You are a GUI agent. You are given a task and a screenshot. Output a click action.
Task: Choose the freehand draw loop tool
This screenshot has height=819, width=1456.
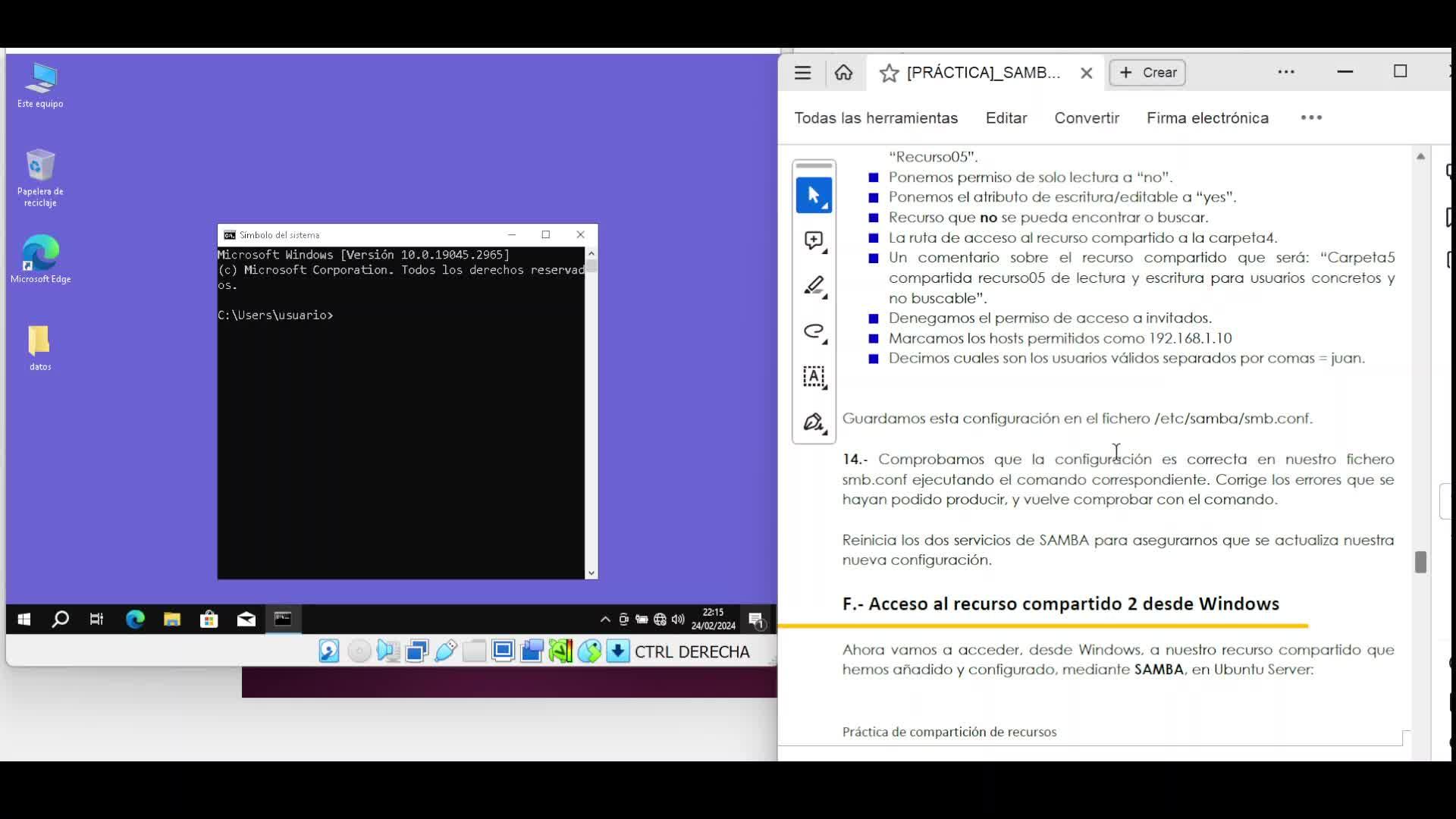tap(814, 331)
